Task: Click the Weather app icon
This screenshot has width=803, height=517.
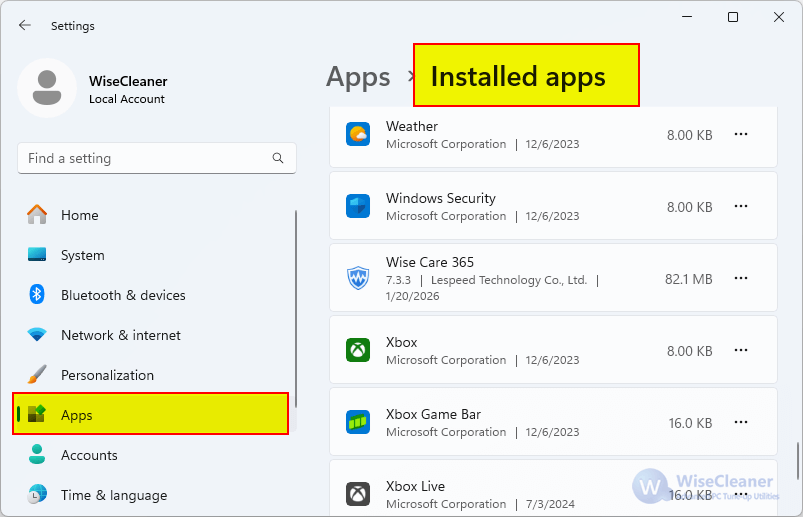Action: [358, 135]
